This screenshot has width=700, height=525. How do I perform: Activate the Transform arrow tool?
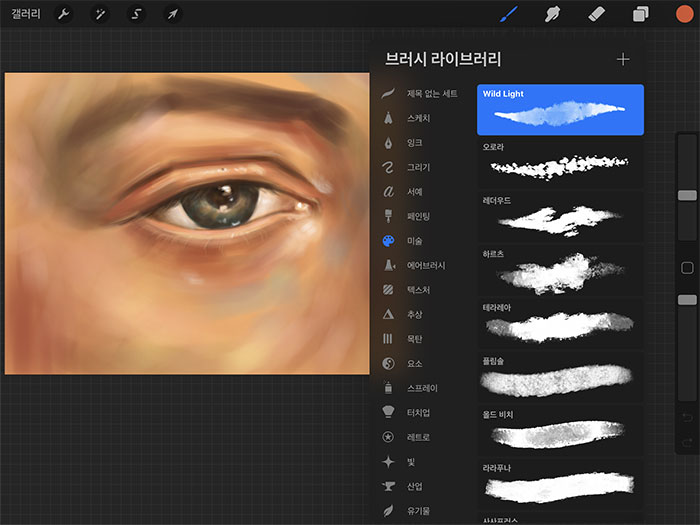[173, 14]
